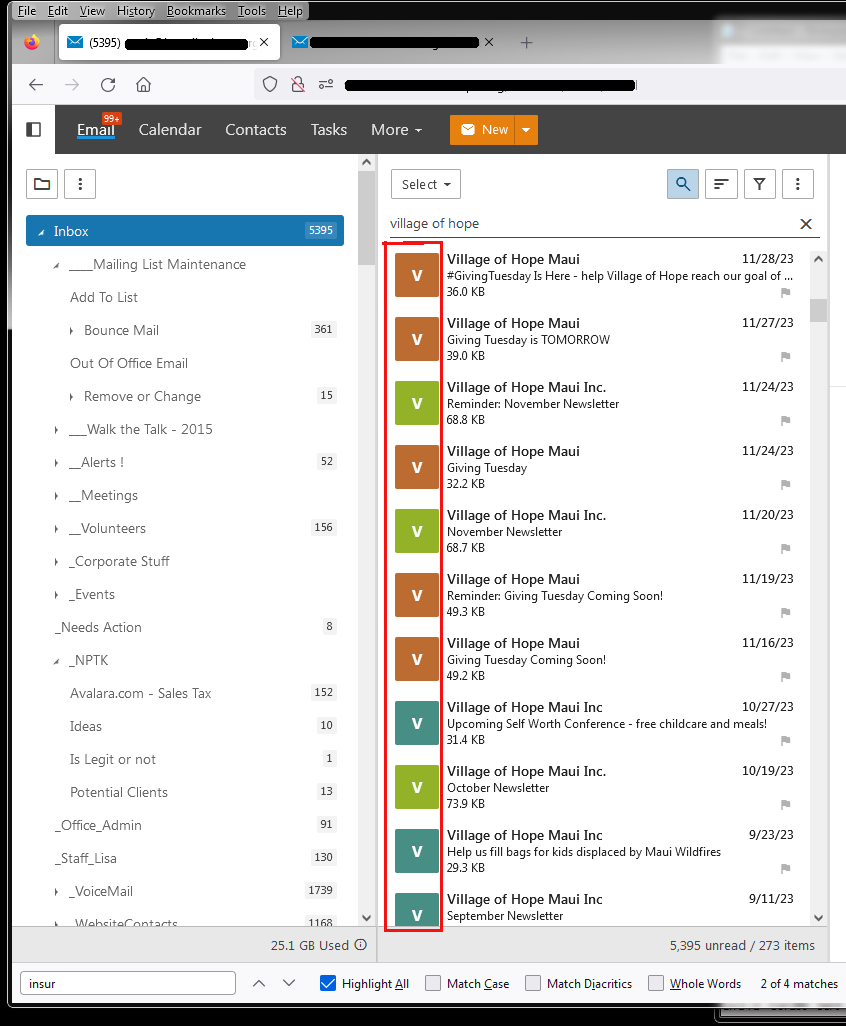Screen dimensions: 846x1026
Task: Toggle the sidebar panel icon beside Email
Action: (x=34, y=130)
